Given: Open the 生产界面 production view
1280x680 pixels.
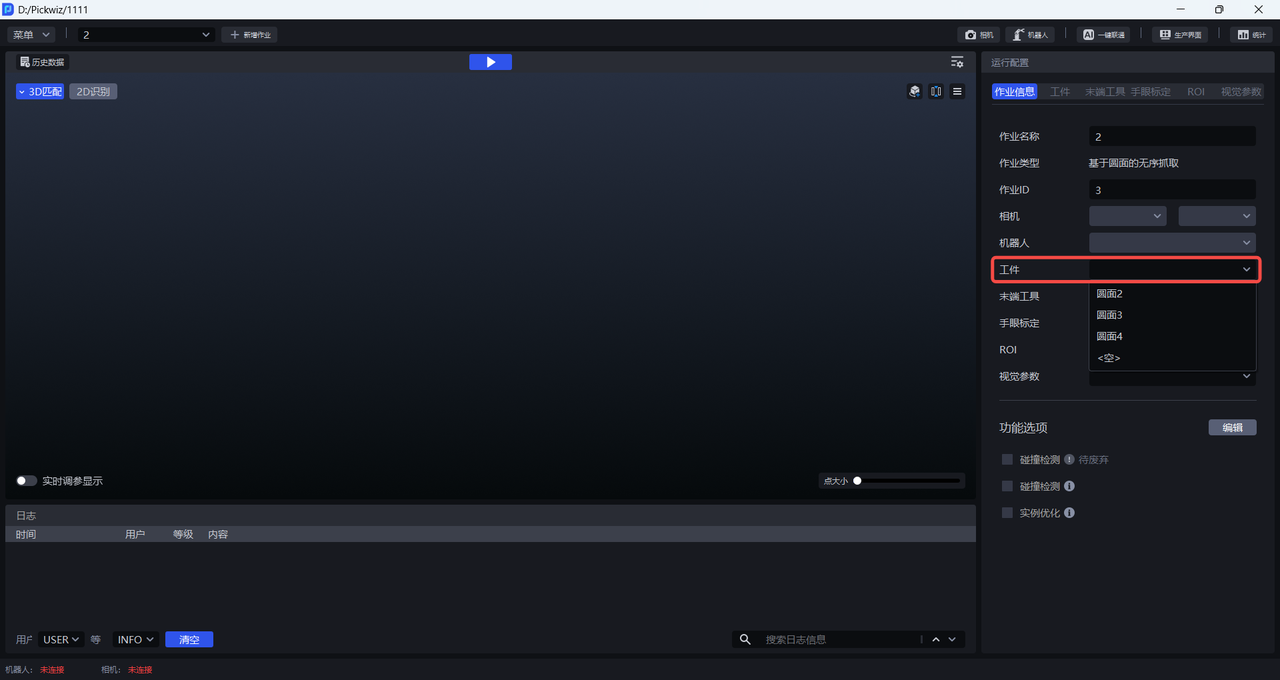Looking at the screenshot, I should 1179,34.
